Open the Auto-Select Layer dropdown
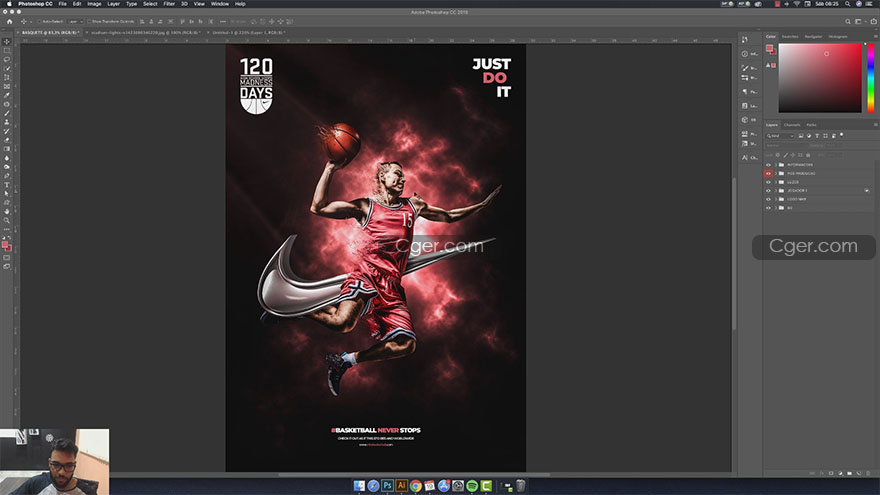This screenshot has height=495, width=880. pyautogui.click(x=75, y=21)
